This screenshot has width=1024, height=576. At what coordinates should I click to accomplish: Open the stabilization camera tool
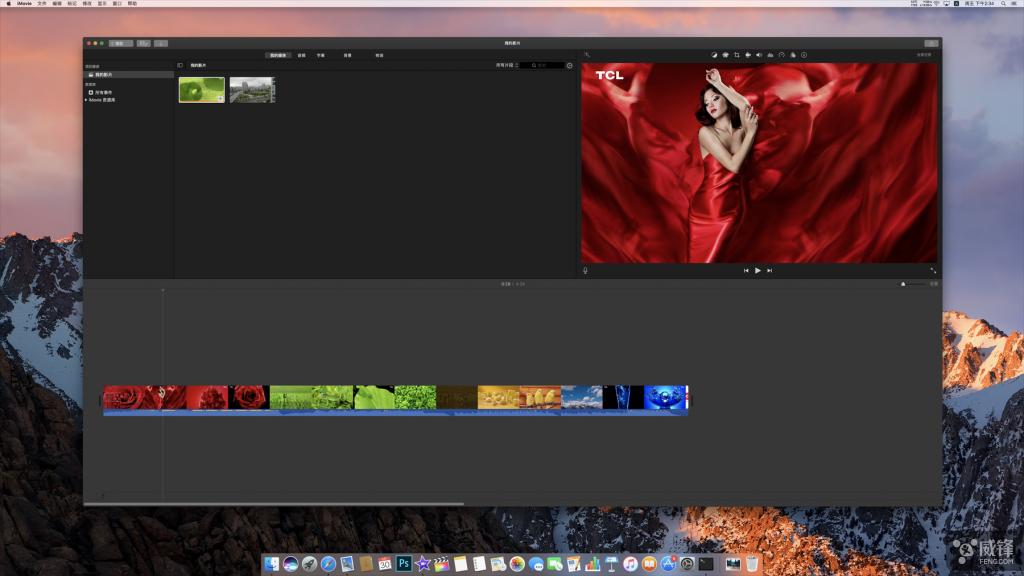pyautogui.click(x=747, y=55)
